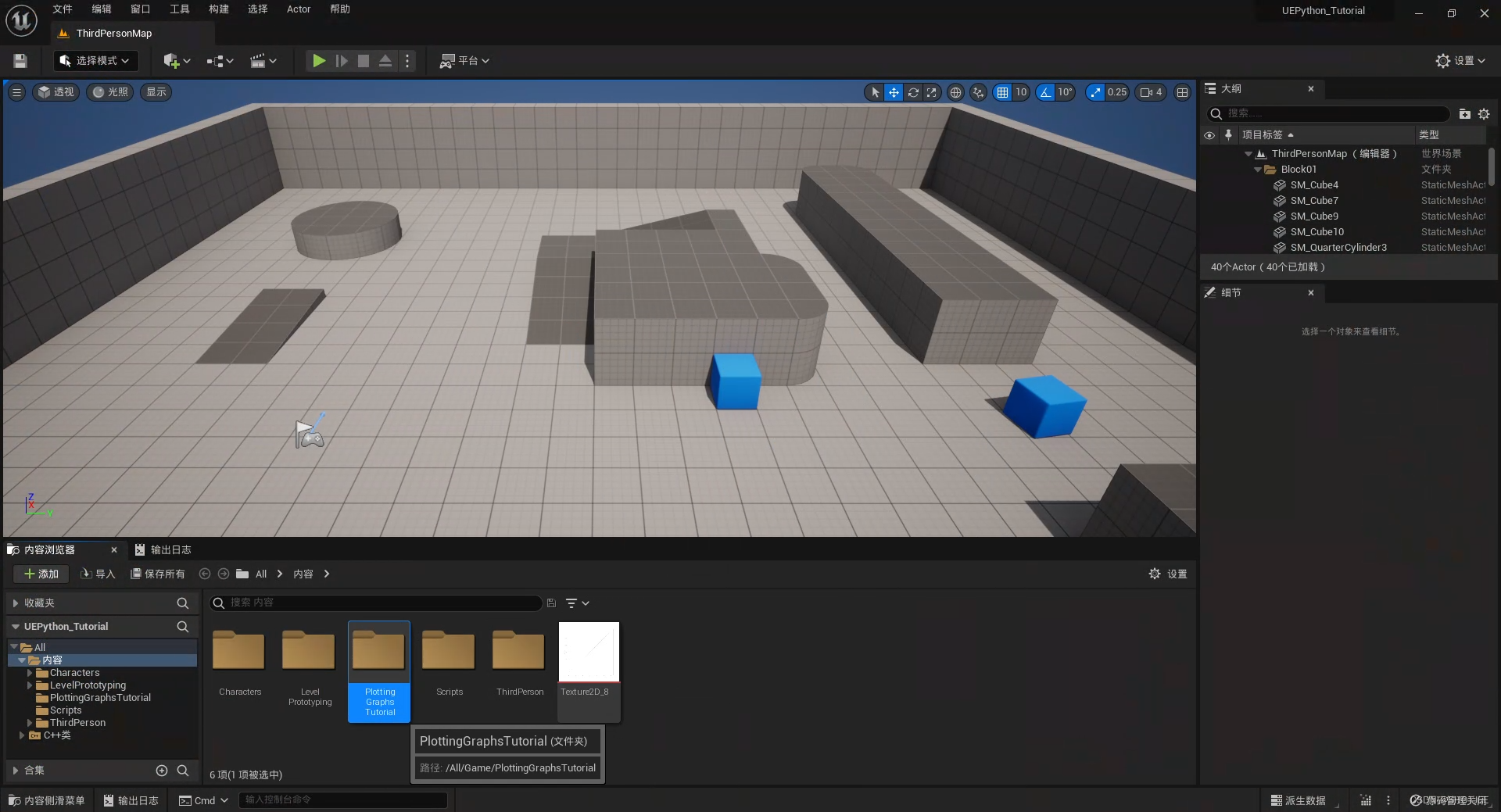1501x812 pixels.
Task: Open Outliner settings gear icon
Action: pyautogui.click(x=1484, y=114)
